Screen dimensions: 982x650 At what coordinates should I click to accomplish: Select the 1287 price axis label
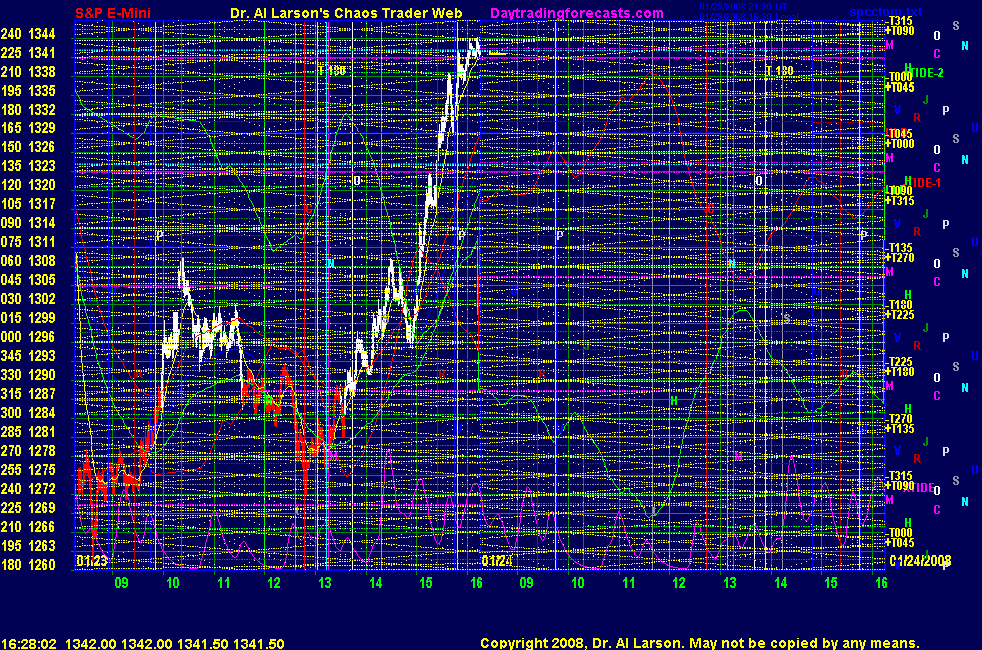[41, 394]
